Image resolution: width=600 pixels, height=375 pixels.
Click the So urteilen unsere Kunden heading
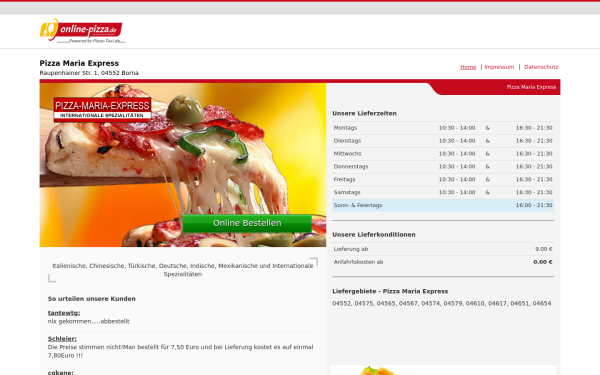point(91,299)
